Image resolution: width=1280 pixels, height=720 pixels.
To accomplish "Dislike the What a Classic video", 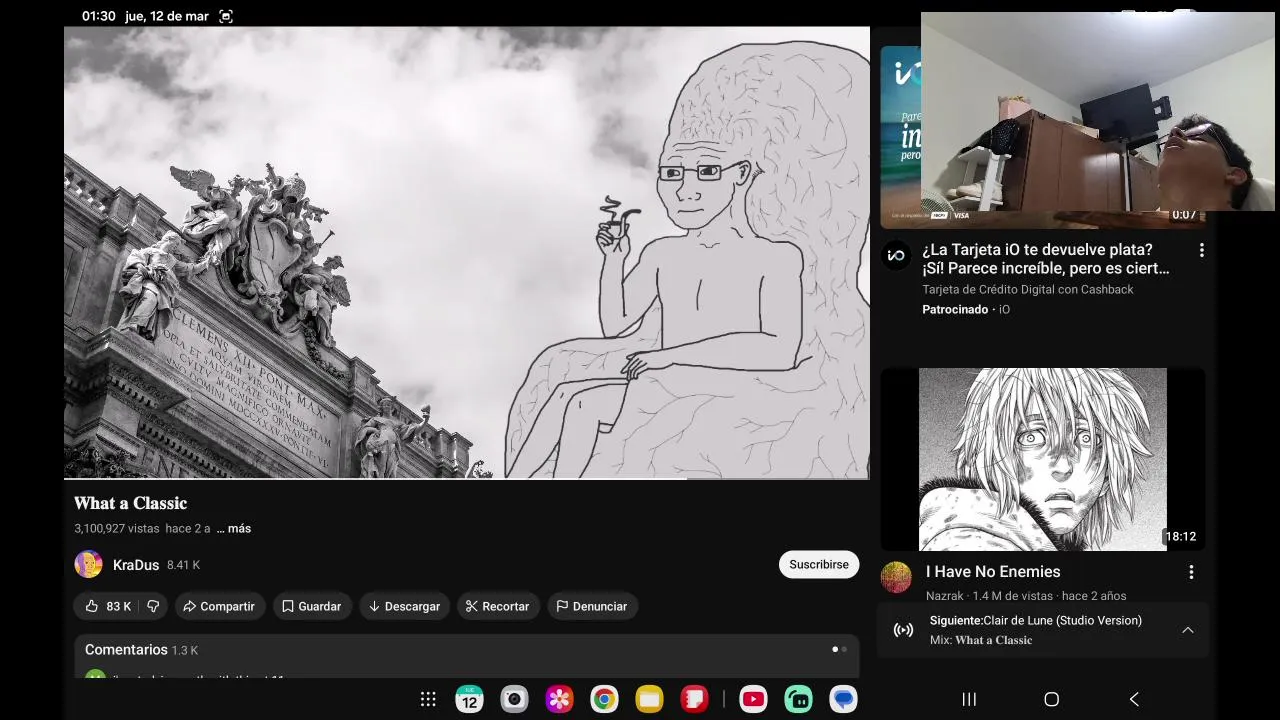I will 153,606.
